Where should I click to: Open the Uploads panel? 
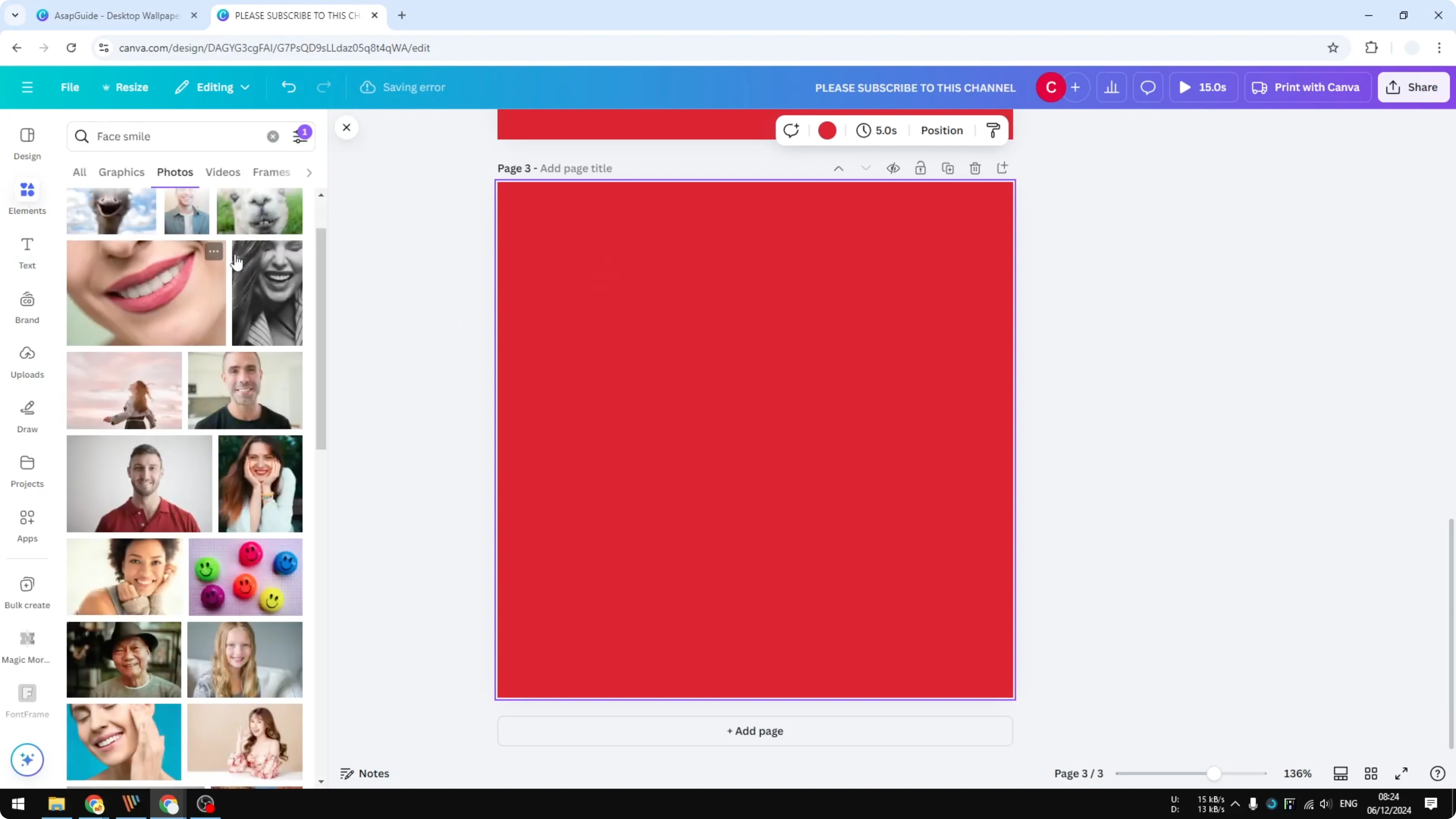(27, 362)
